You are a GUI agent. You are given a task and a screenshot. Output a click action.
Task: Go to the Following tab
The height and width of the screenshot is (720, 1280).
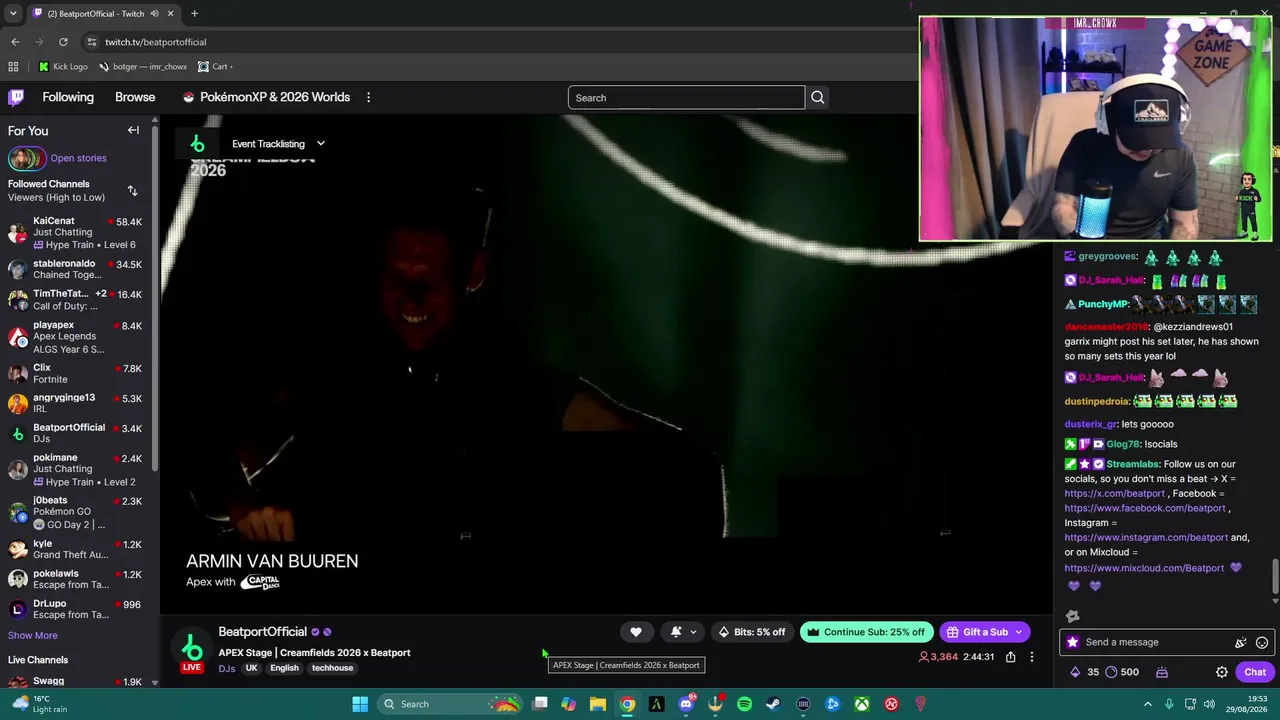[68, 97]
